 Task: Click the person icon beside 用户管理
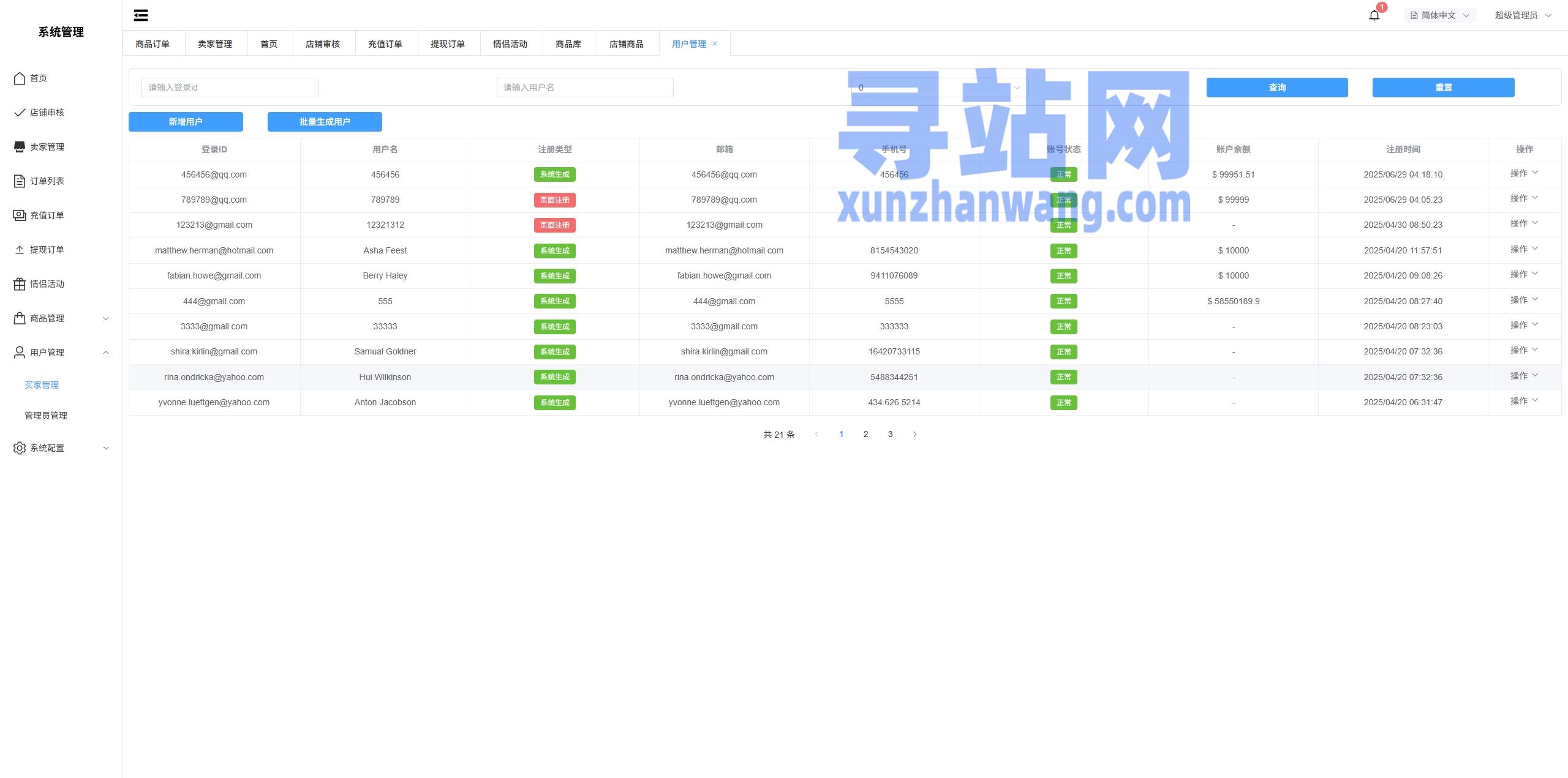[20, 353]
